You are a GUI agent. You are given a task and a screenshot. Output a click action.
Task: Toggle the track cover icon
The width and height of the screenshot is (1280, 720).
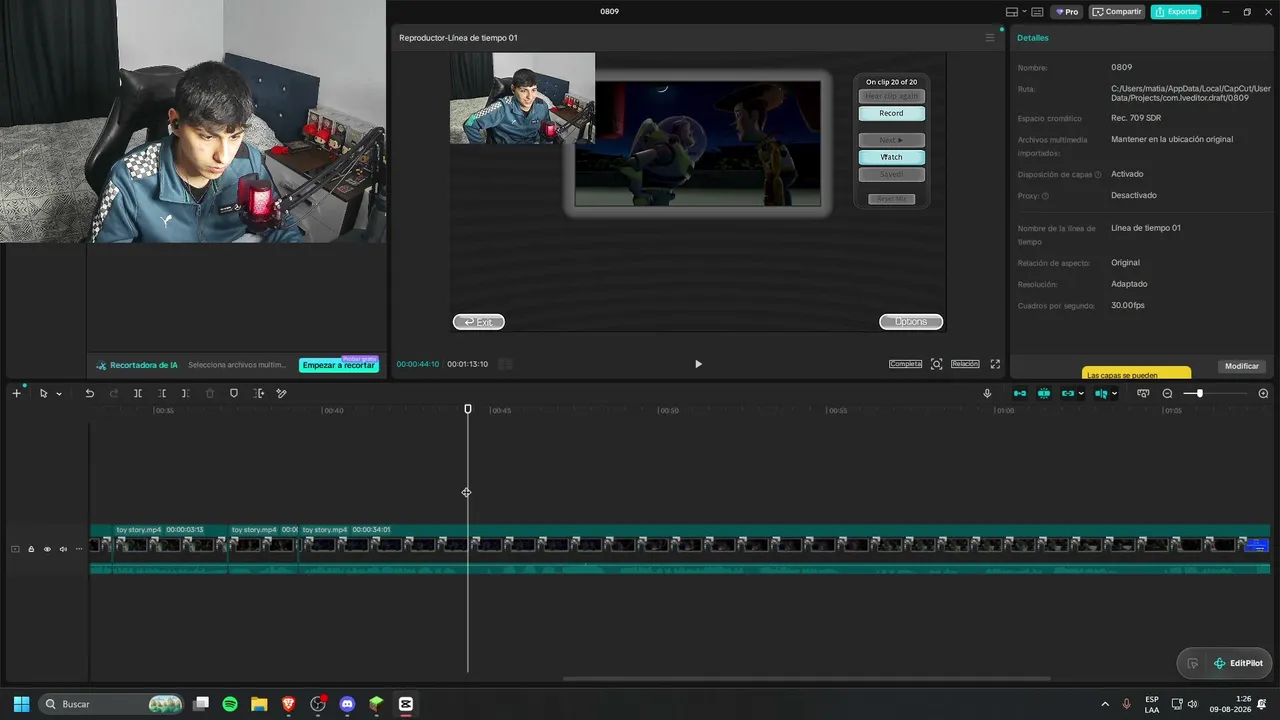[15, 549]
